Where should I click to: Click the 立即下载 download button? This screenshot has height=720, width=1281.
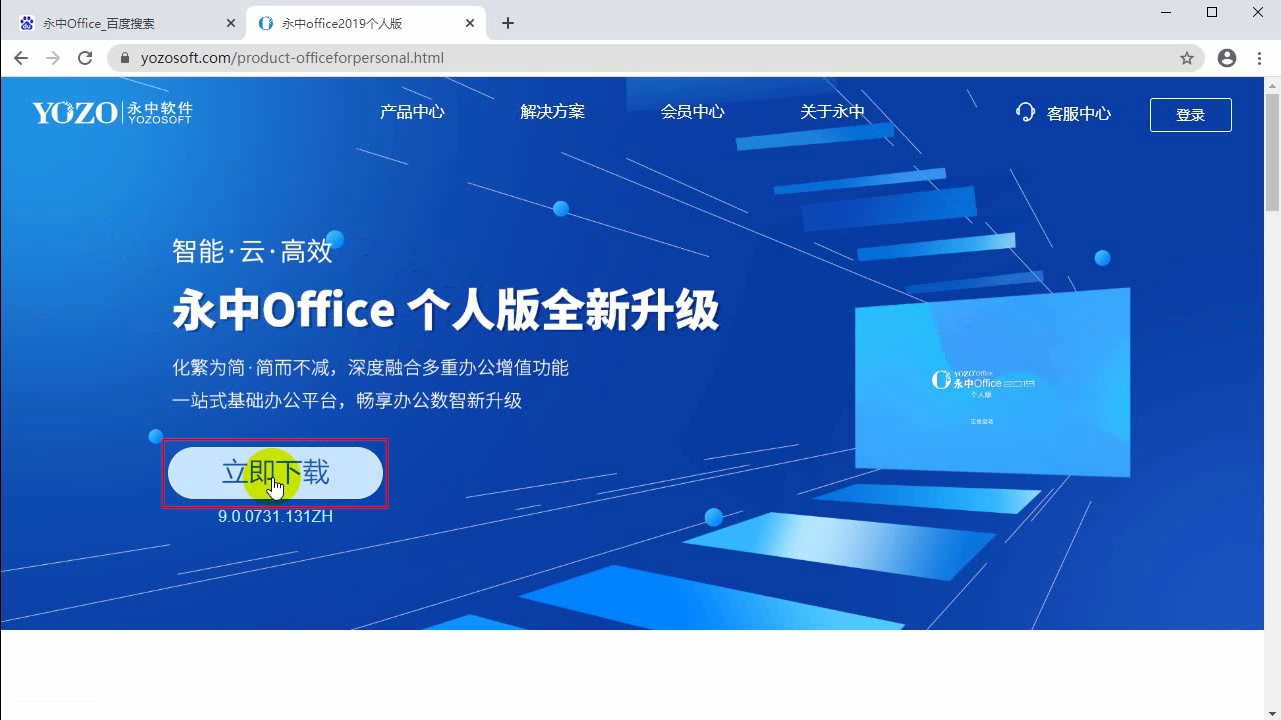[275, 473]
